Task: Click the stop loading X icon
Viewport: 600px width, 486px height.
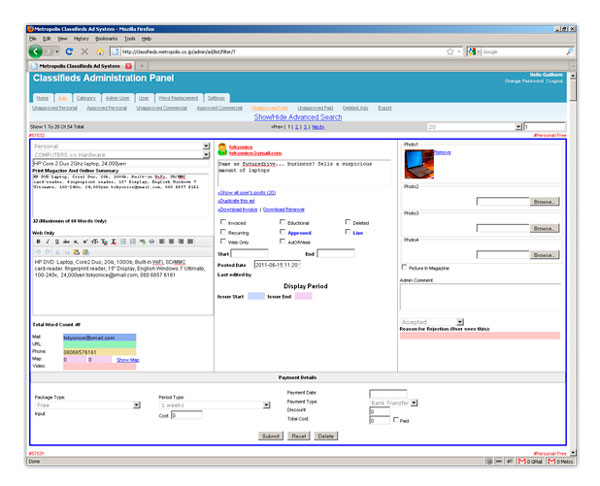Action: [x=85, y=51]
